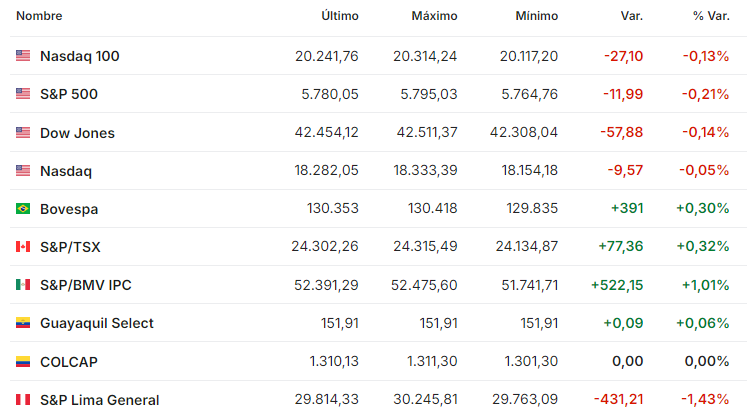Open the Bovespa index link
Image resolution: width=747 pixels, height=418 pixels.
69,209
